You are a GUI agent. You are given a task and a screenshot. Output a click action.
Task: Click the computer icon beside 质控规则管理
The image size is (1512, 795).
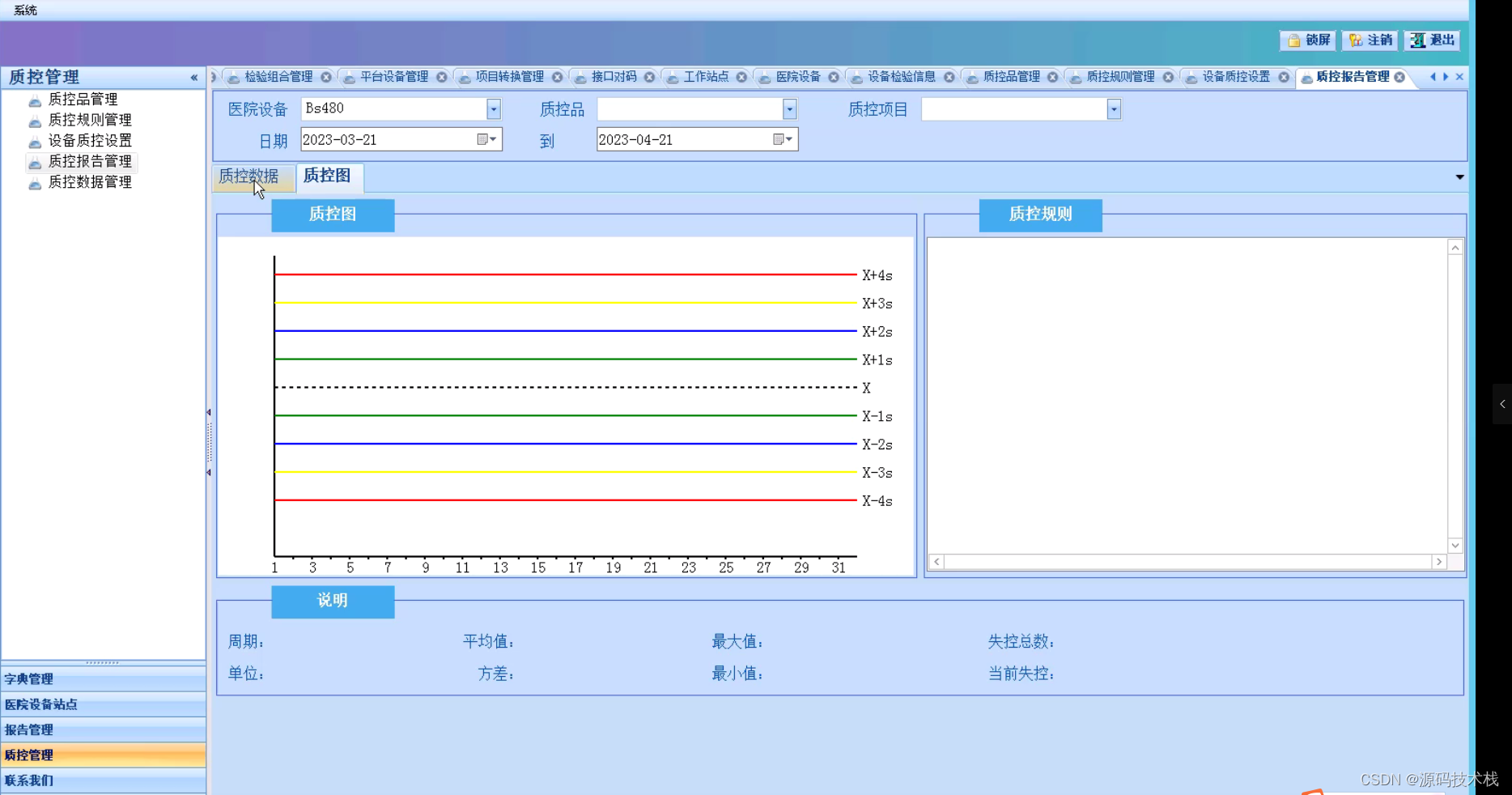click(x=34, y=119)
